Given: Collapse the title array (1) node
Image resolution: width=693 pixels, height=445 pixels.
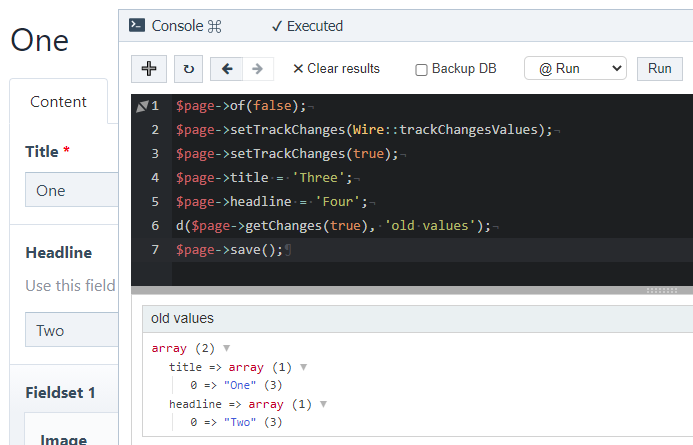Looking at the screenshot, I should [304, 367].
